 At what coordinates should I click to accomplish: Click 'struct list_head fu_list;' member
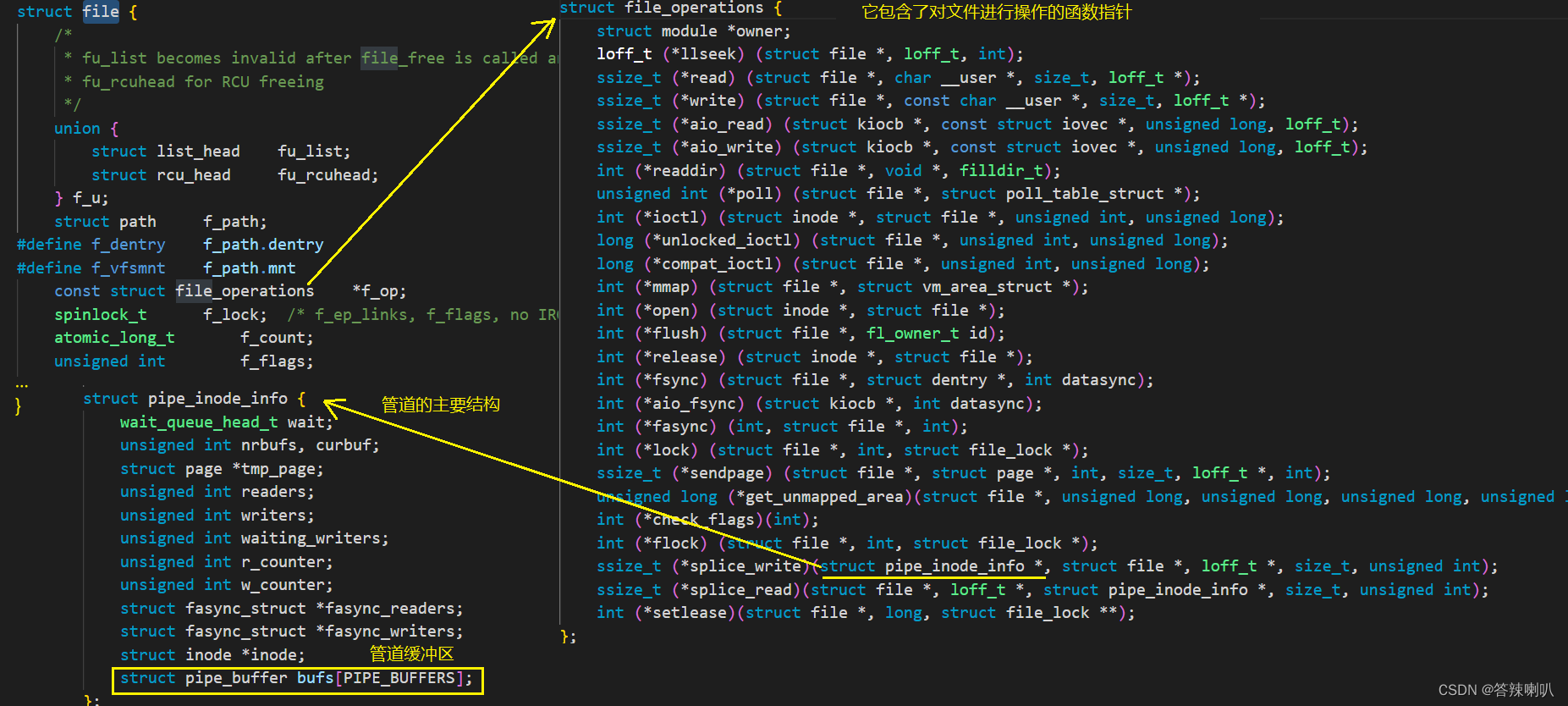tap(221, 152)
